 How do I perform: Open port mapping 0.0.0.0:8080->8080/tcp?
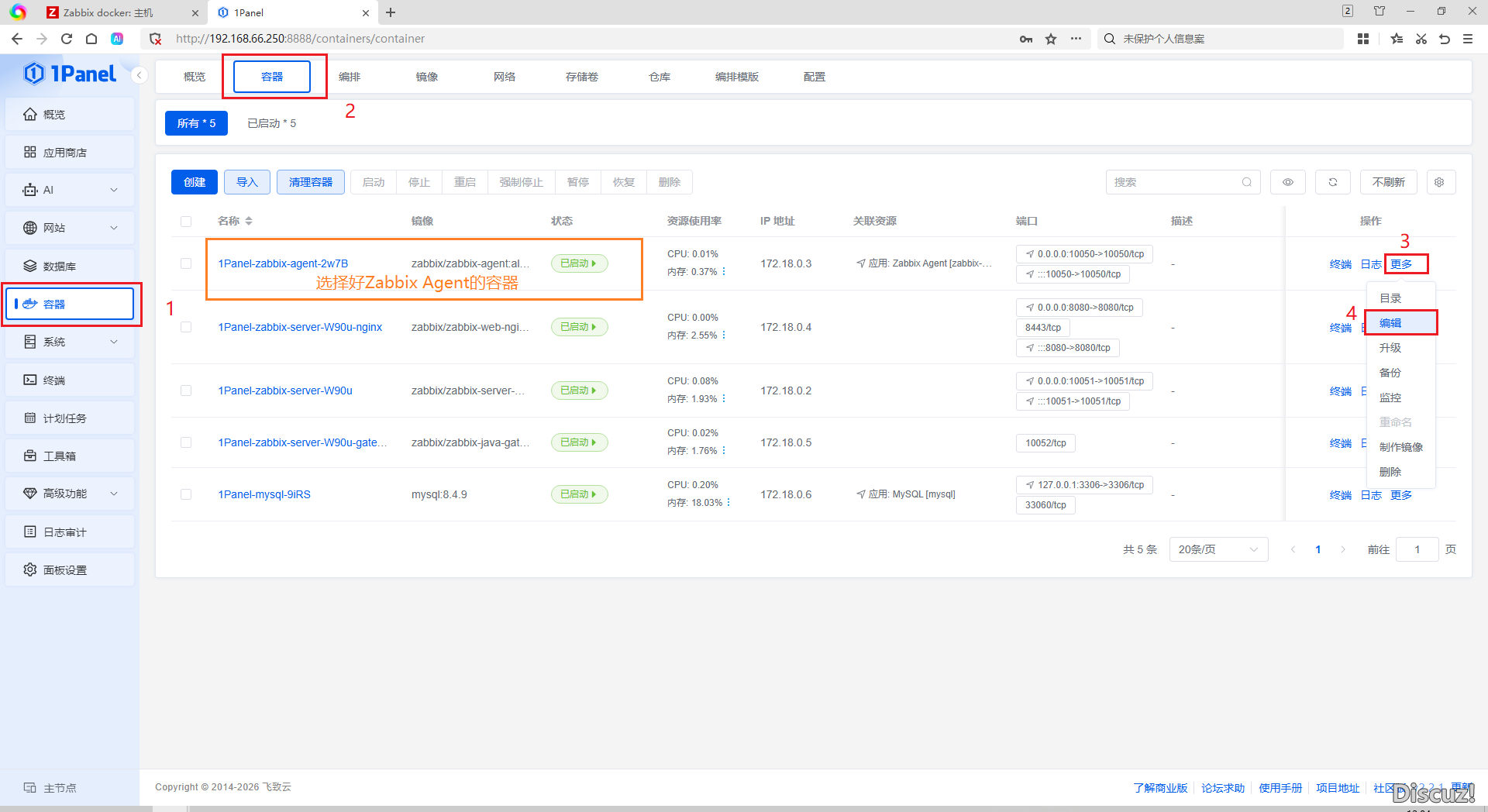pos(1080,308)
